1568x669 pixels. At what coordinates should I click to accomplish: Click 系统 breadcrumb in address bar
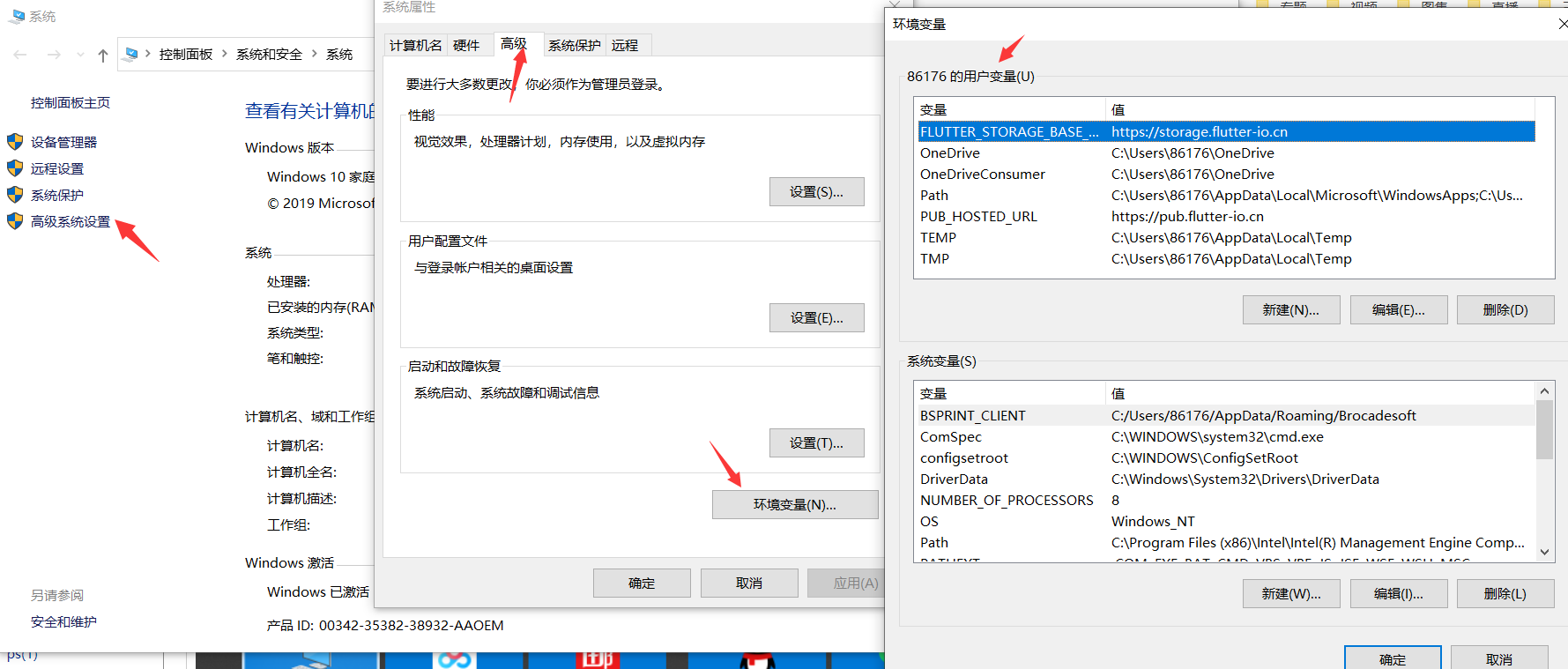(339, 55)
